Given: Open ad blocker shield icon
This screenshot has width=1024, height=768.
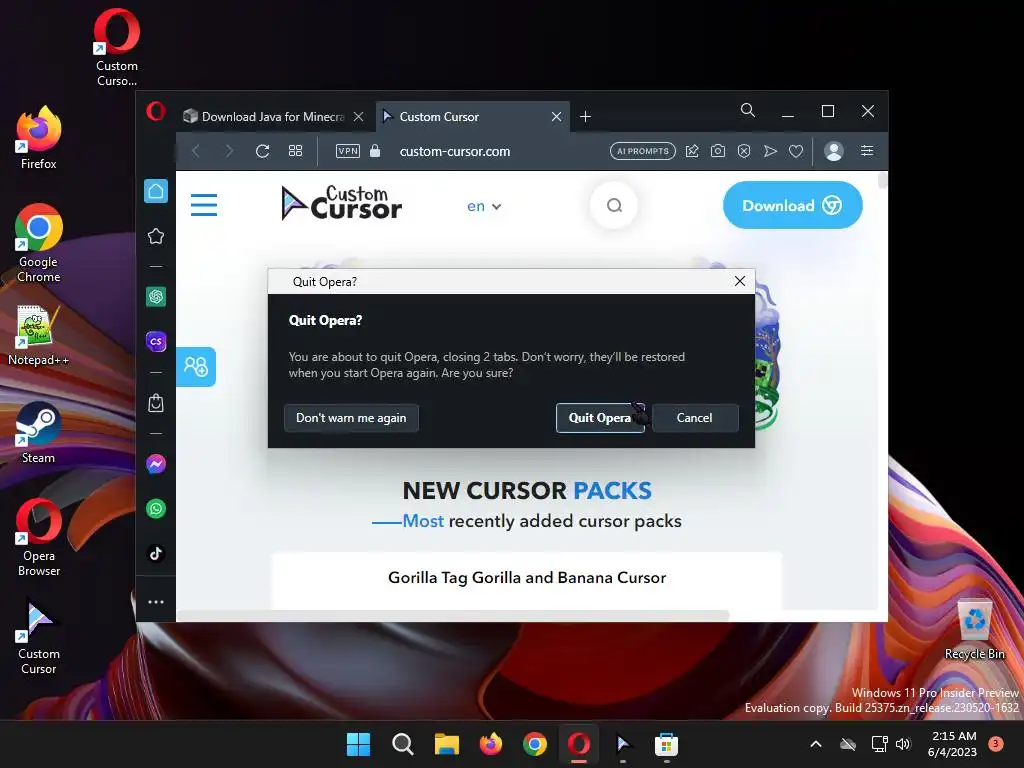Looking at the screenshot, I should [744, 152].
